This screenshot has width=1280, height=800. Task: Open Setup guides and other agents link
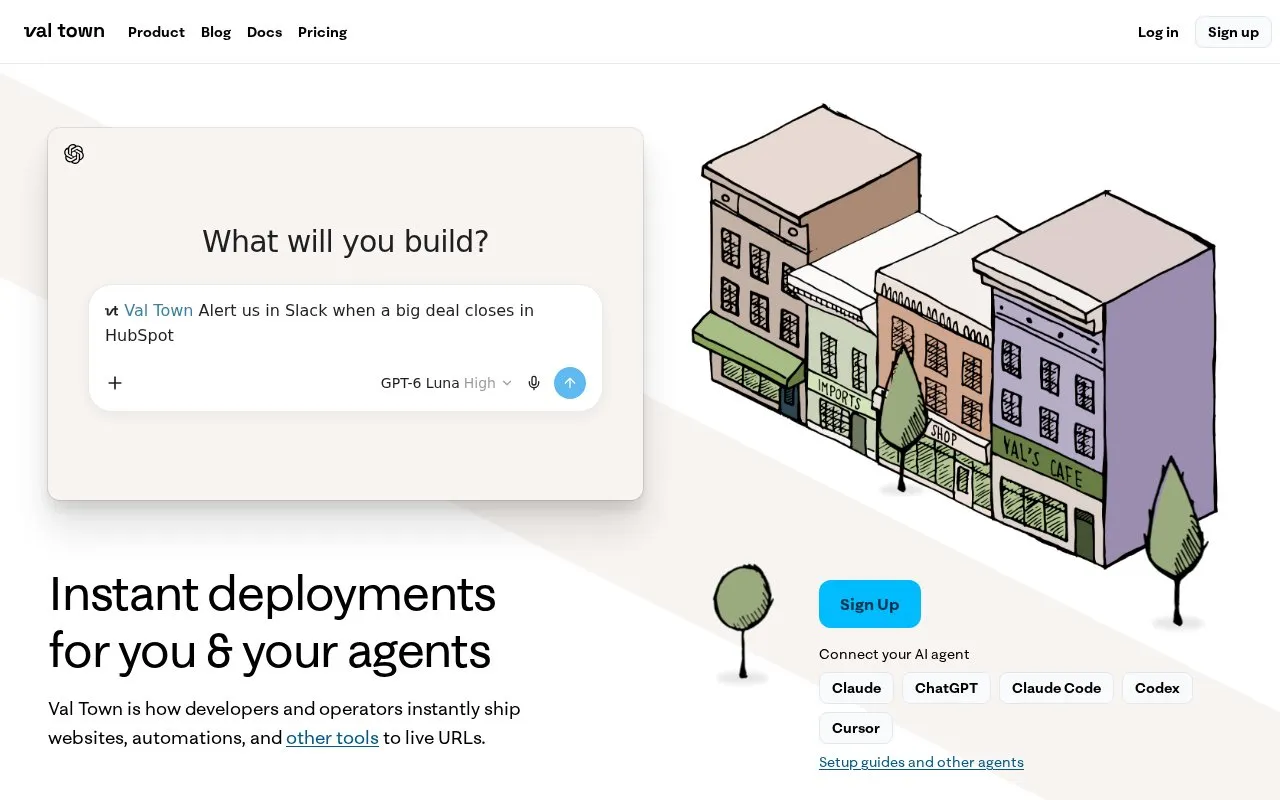(921, 762)
